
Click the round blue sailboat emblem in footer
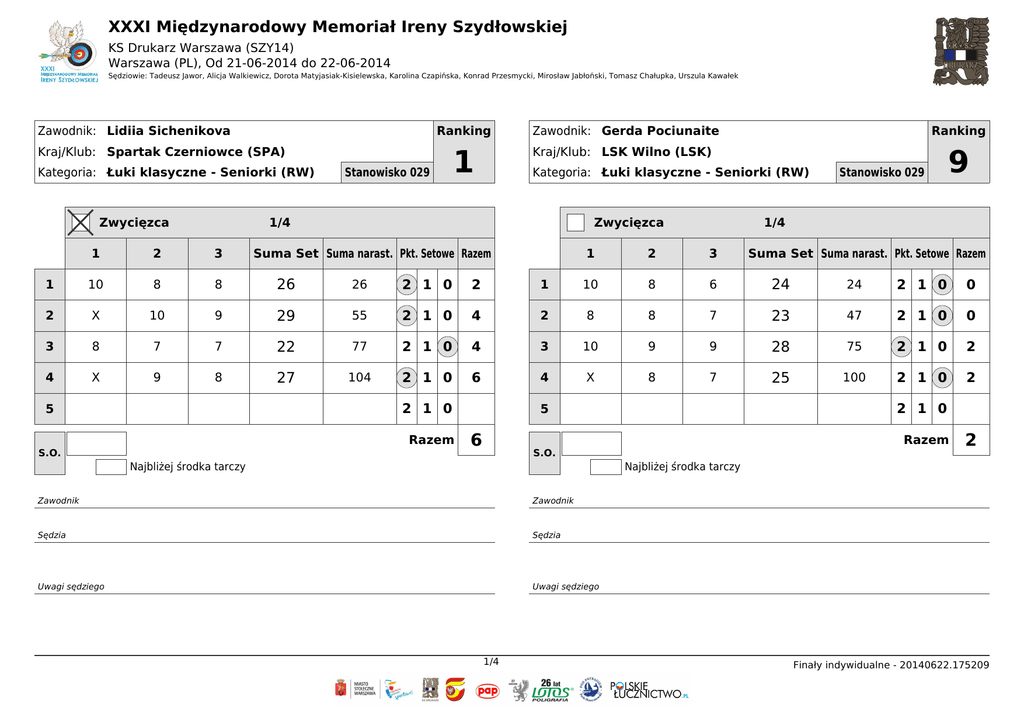tap(591, 690)
